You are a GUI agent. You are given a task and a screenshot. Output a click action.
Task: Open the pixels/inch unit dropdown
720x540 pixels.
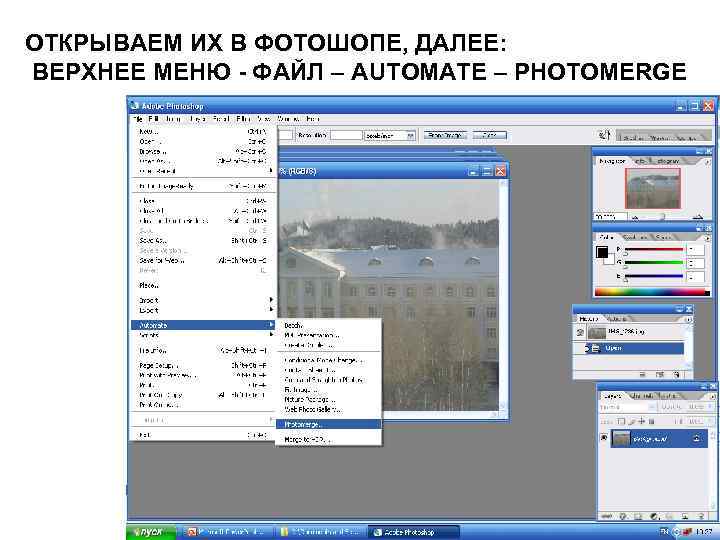(x=411, y=135)
